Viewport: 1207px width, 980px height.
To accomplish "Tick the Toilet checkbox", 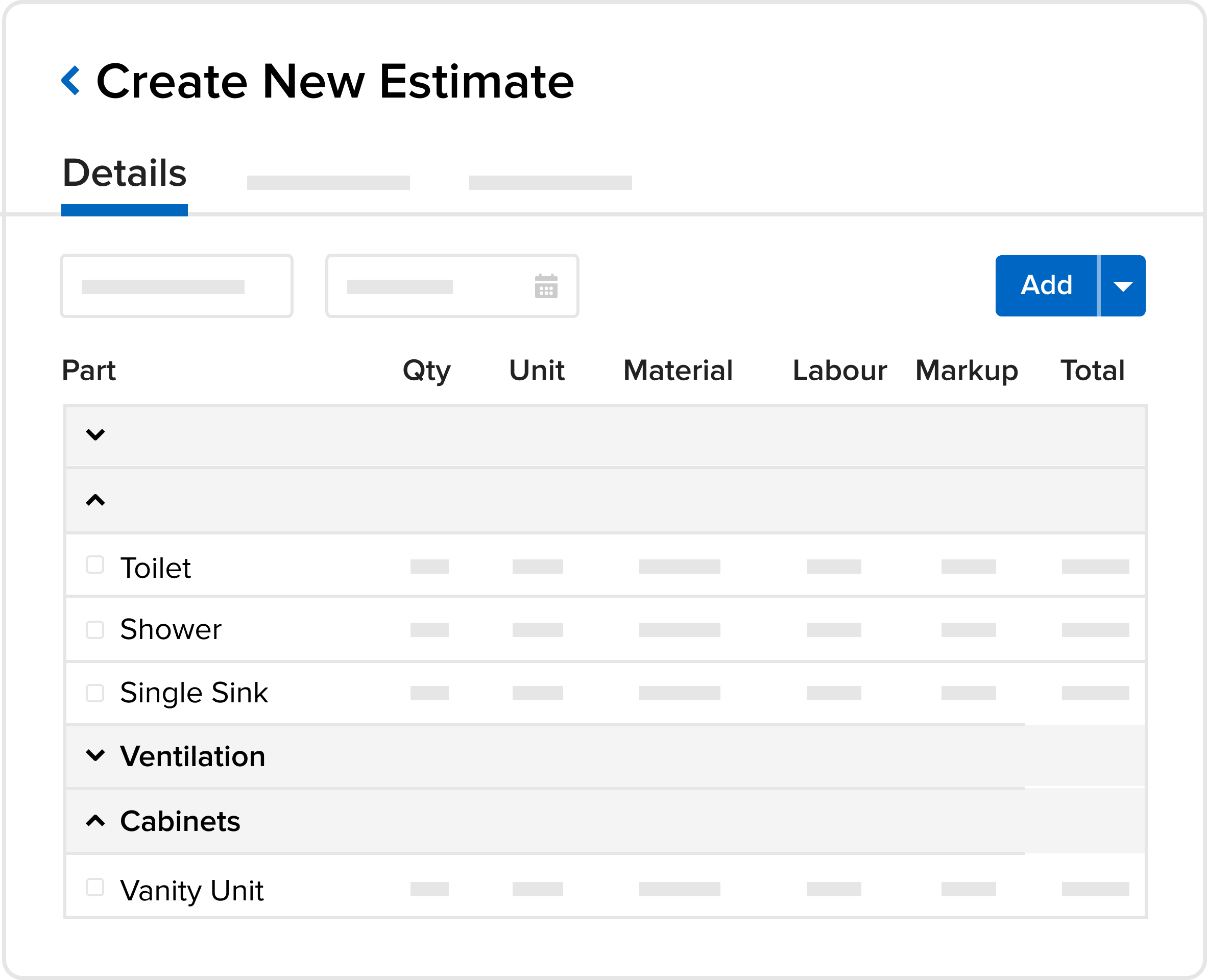I will click(x=95, y=565).
